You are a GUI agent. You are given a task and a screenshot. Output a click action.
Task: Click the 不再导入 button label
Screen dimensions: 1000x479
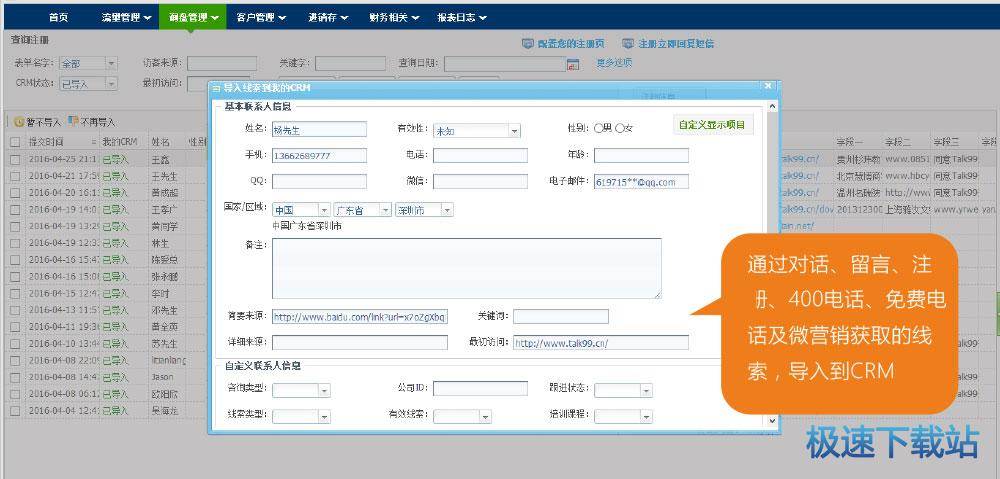pyautogui.click(x=98, y=121)
